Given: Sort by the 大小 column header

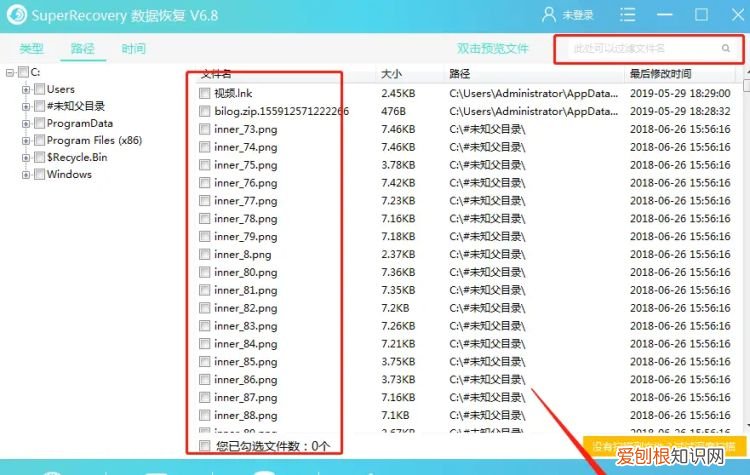Looking at the screenshot, I should [391, 73].
